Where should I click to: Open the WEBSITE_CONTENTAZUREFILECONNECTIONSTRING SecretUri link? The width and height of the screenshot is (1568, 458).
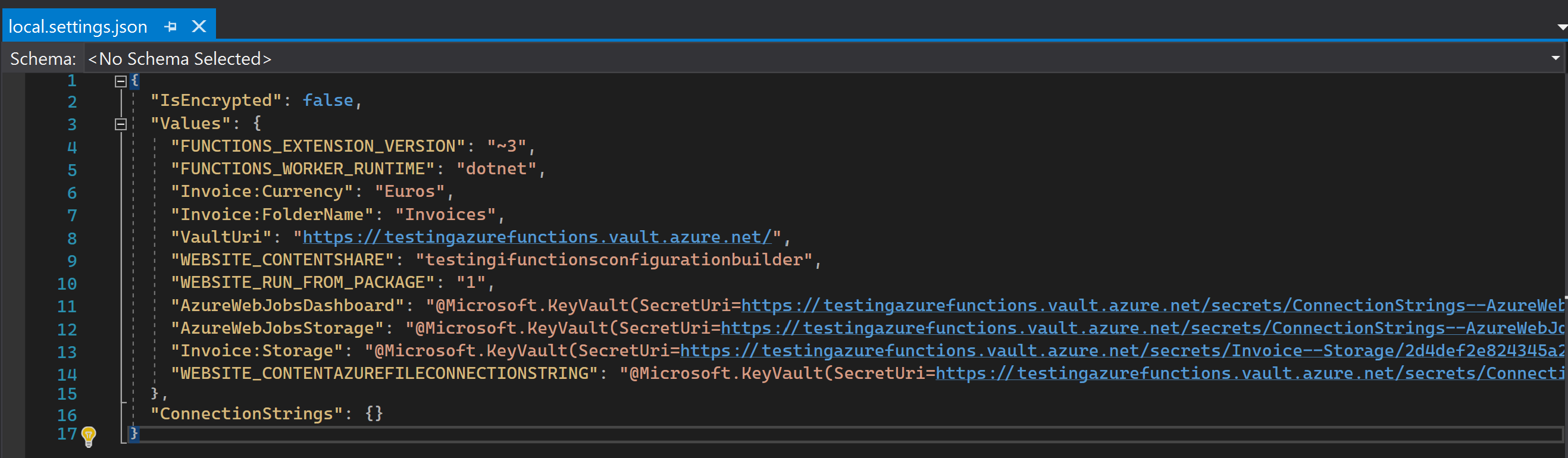1250,374
